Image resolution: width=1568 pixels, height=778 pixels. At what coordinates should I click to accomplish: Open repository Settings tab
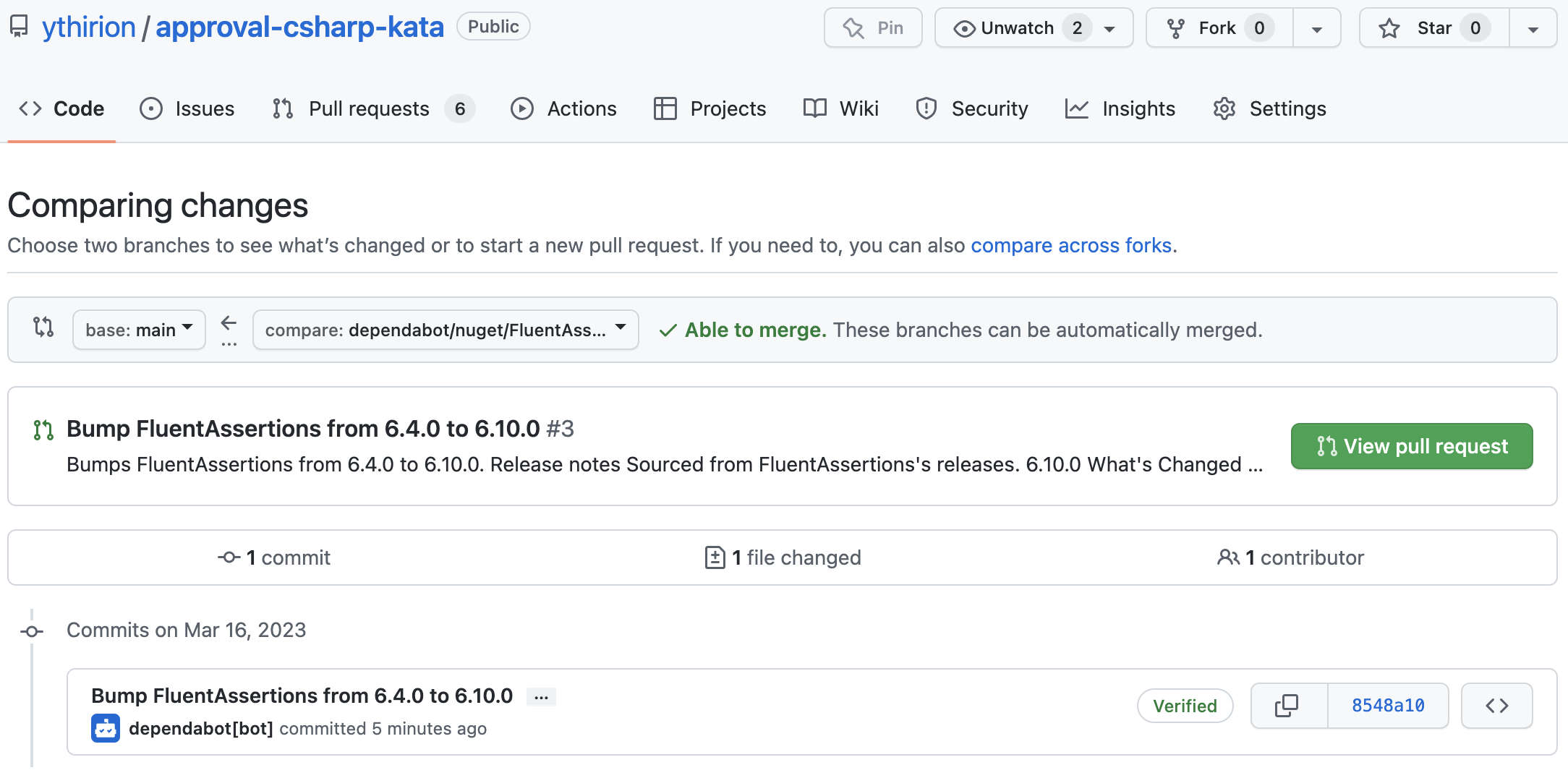tap(1269, 108)
